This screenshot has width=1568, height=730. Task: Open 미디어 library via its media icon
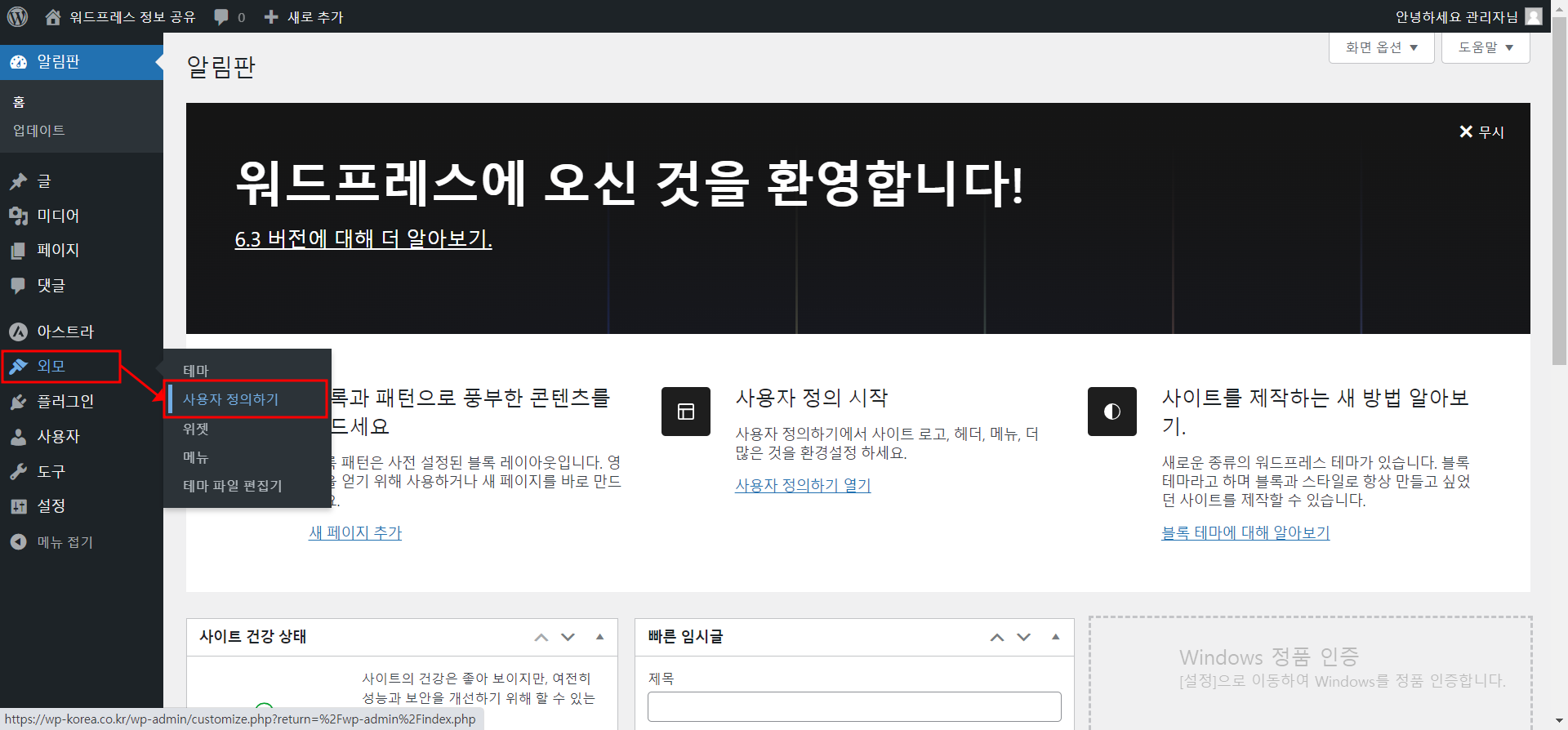[18, 216]
